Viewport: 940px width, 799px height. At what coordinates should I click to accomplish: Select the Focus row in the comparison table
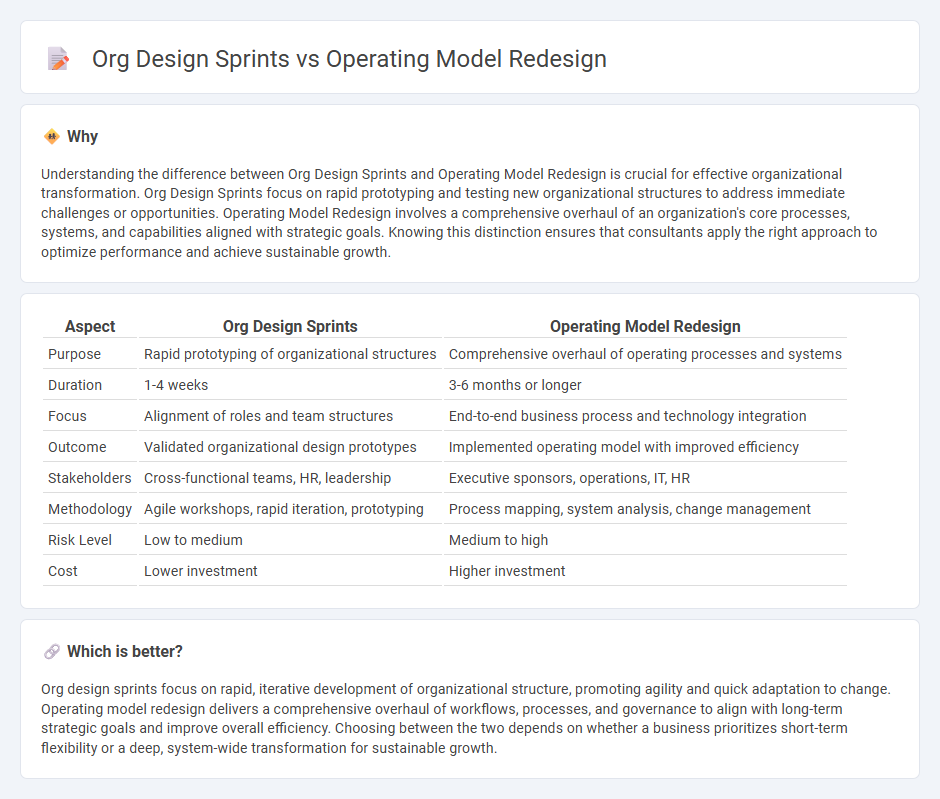point(65,416)
